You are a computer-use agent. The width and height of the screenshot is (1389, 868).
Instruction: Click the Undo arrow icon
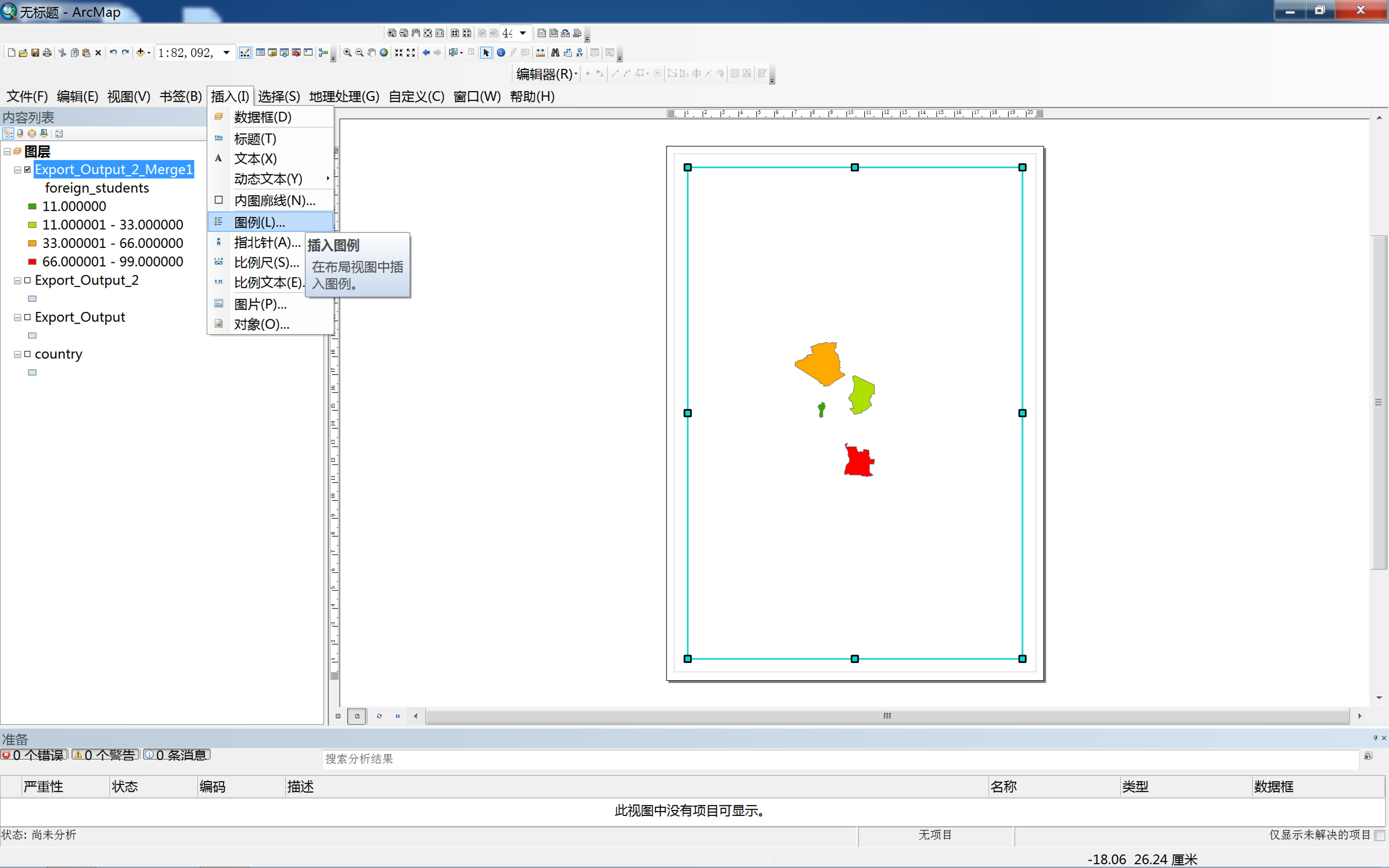tap(113, 53)
